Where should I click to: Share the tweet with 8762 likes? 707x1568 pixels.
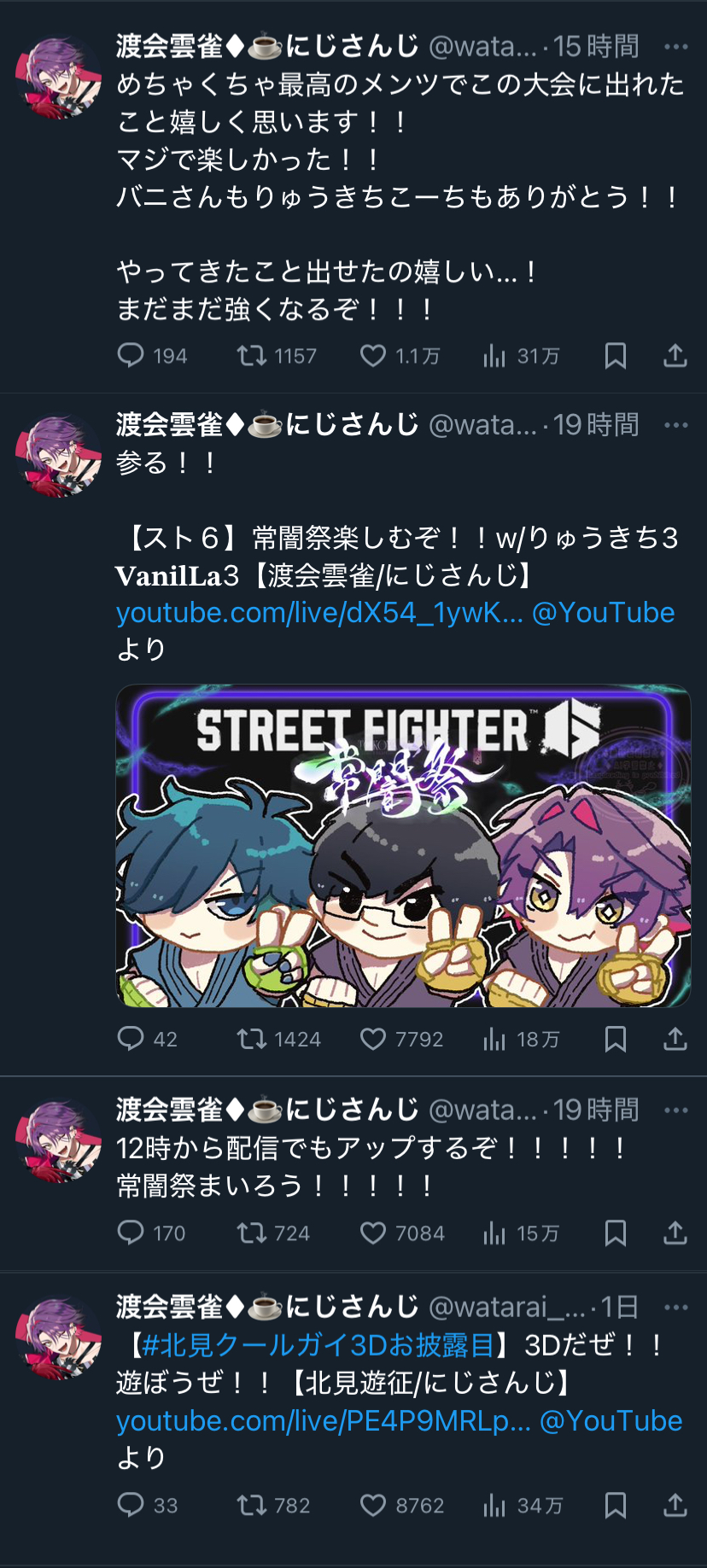(x=675, y=1505)
